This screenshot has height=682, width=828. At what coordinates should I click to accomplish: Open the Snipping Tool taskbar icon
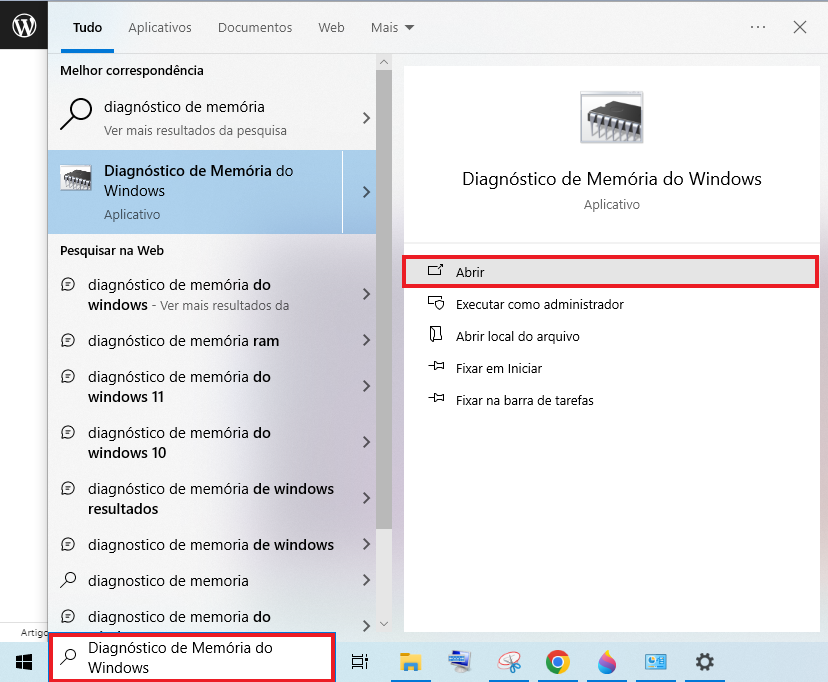(509, 662)
